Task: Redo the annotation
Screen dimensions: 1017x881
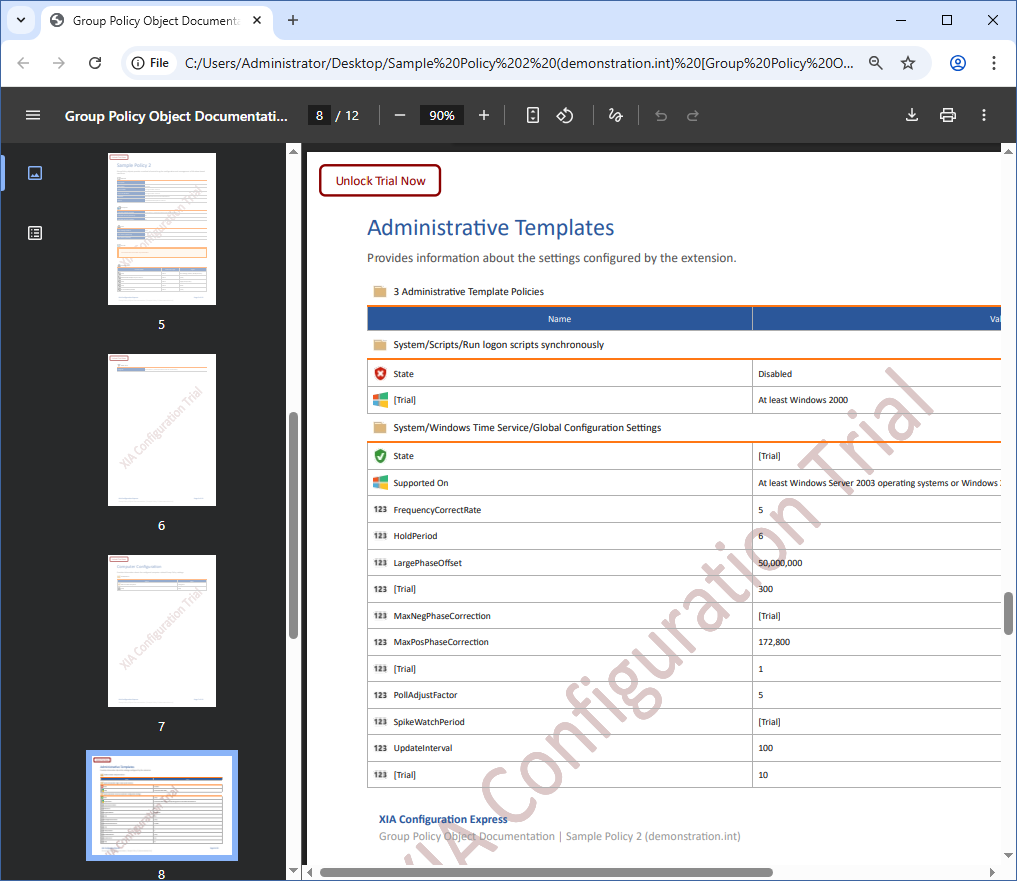Action: (x=693, y=115)
